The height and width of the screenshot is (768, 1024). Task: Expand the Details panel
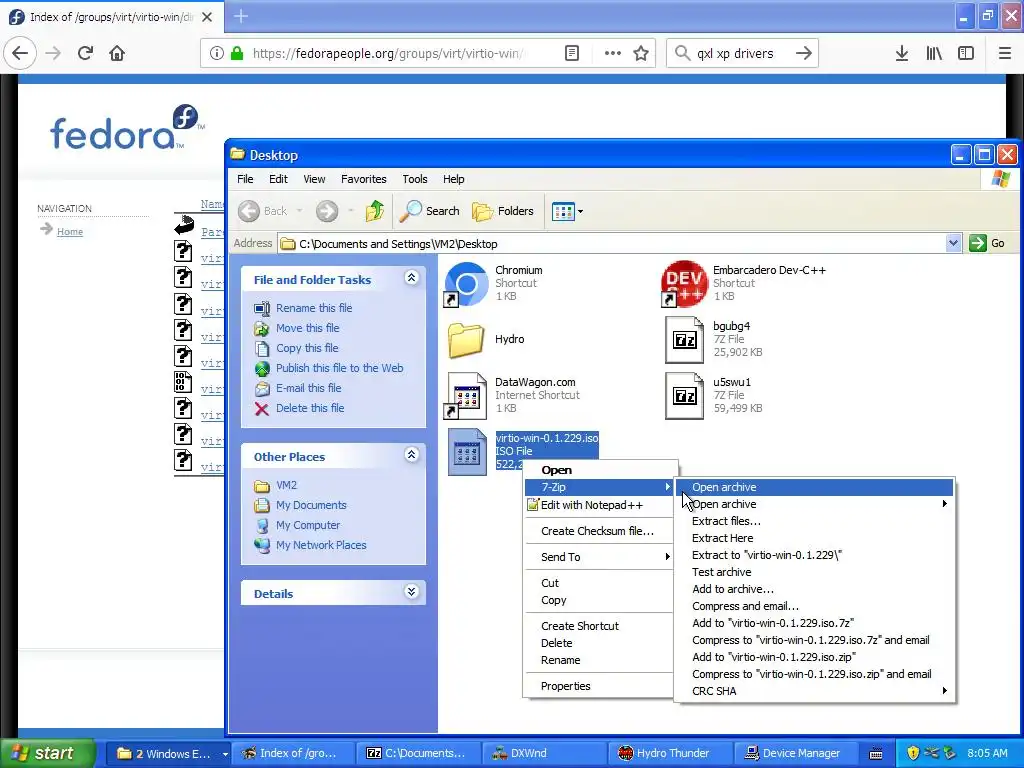click(411, 592)
